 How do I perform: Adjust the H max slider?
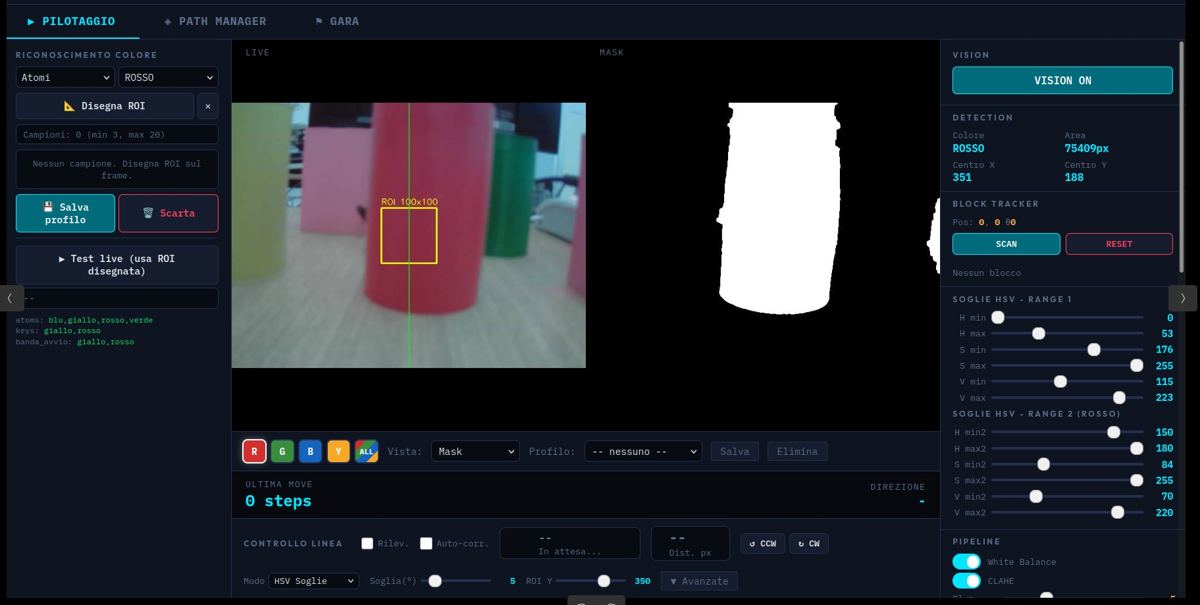[1067, 333]
